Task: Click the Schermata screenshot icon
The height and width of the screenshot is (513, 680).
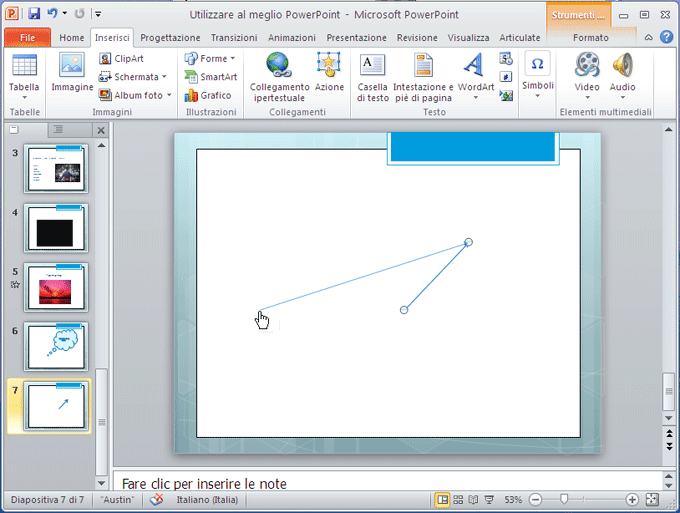Action: click(105, 77)
